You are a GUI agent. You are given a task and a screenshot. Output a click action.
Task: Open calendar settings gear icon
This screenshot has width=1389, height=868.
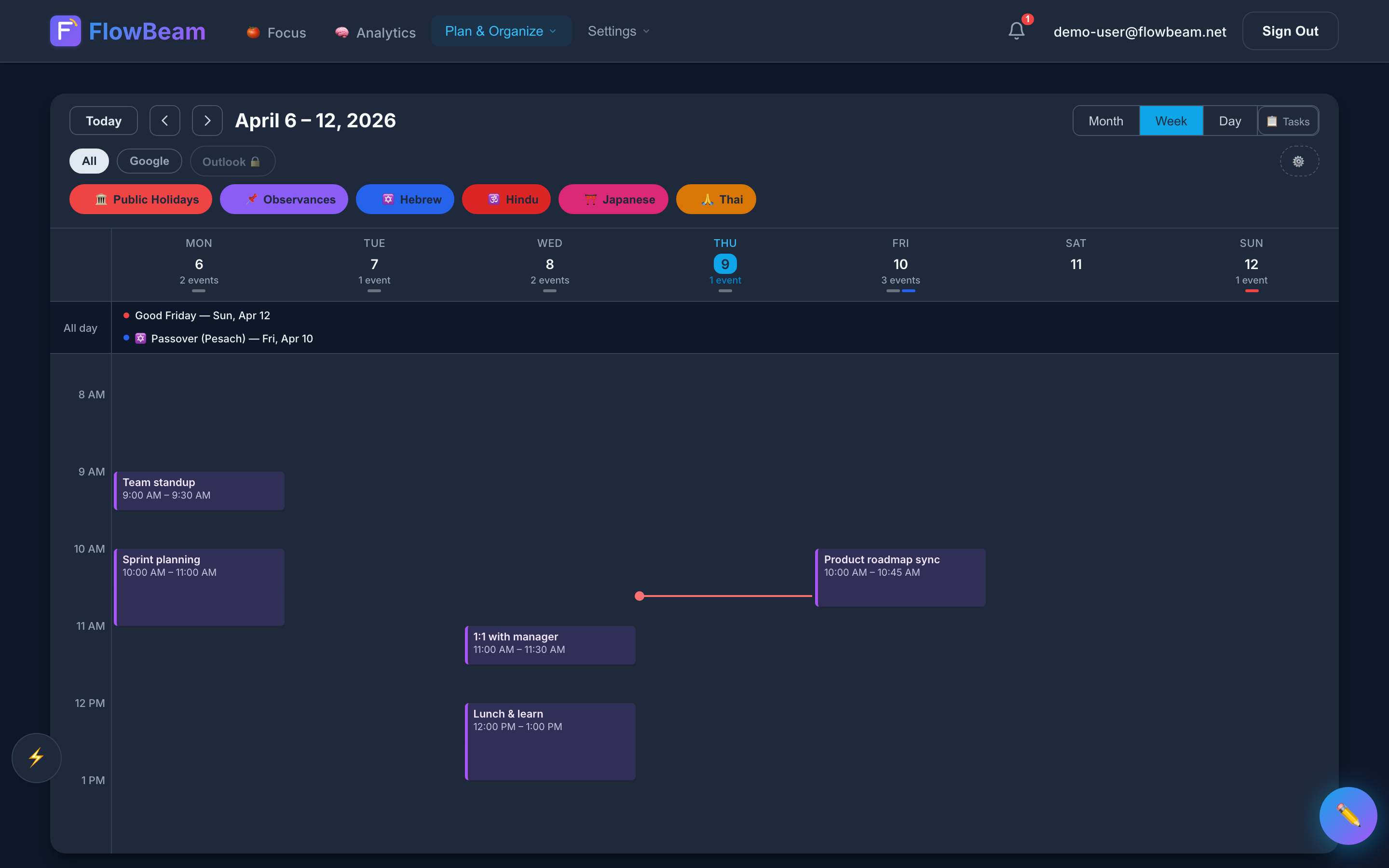pos(1299,162)
